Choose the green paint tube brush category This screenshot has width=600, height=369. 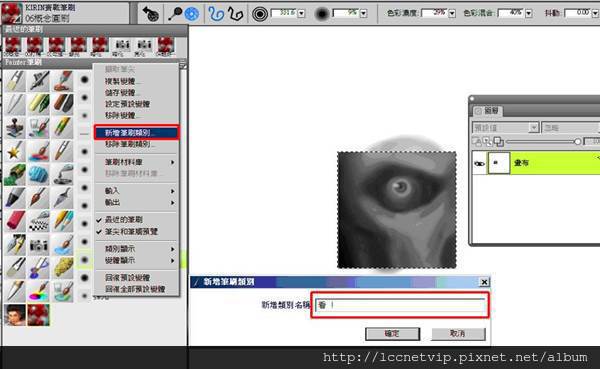pyautogui.click(x=15, y=175)
